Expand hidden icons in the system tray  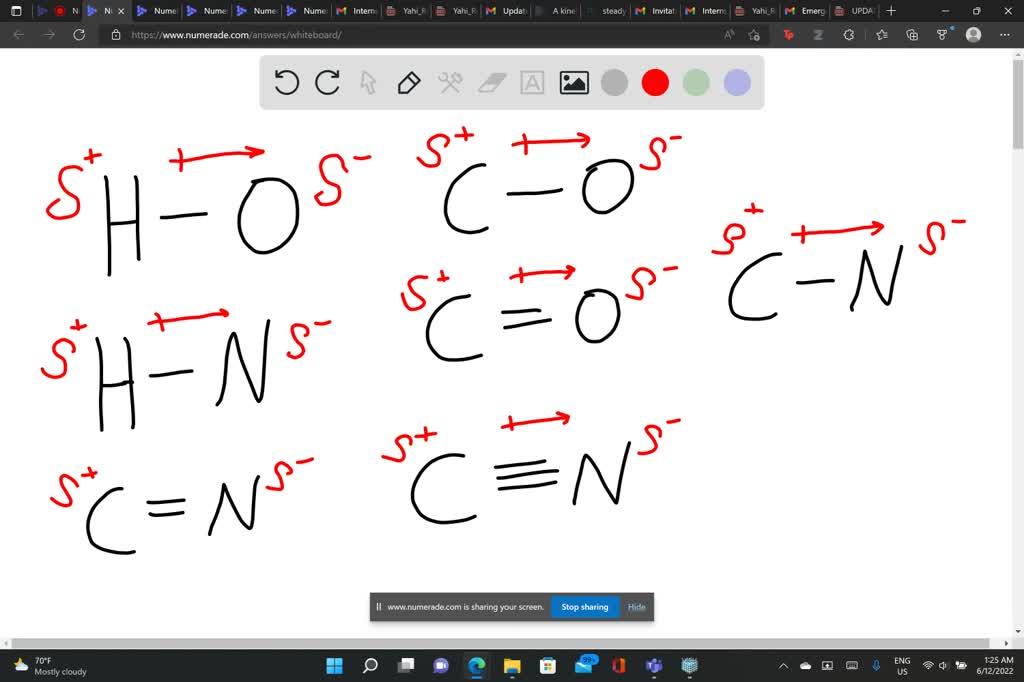point(783,665)
